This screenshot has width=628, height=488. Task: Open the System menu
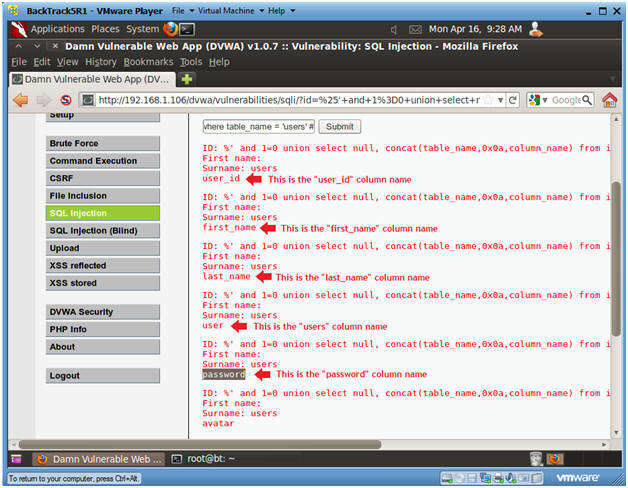click(x=143, y=29)
